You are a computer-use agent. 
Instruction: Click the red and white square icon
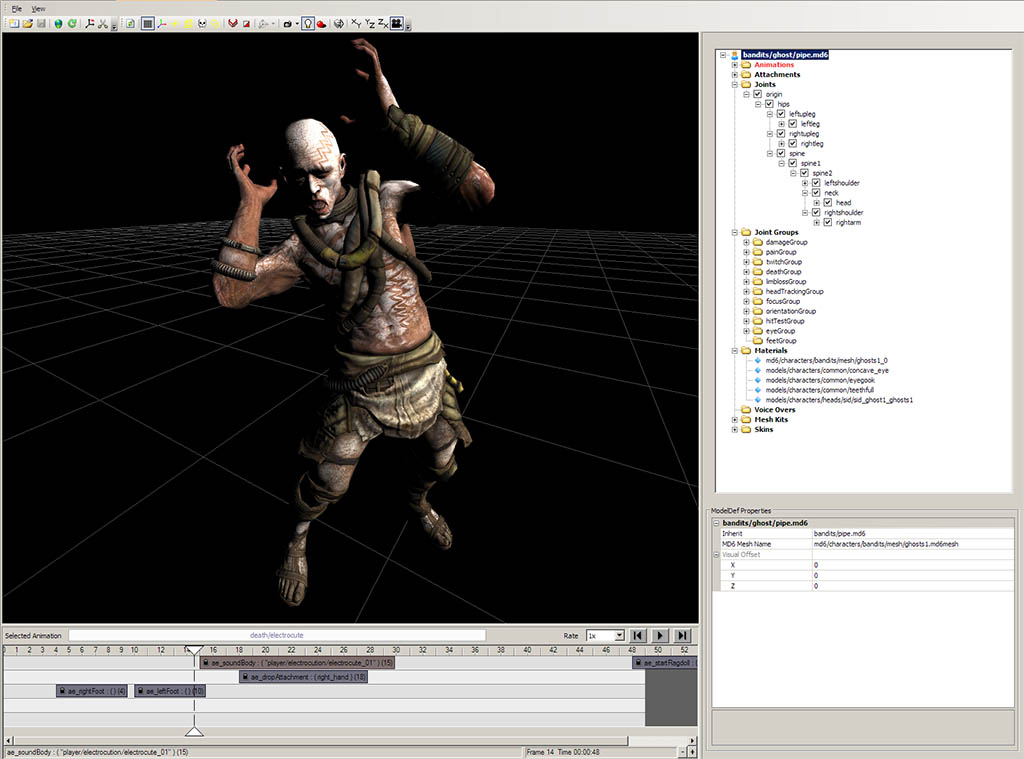[246, 24]
